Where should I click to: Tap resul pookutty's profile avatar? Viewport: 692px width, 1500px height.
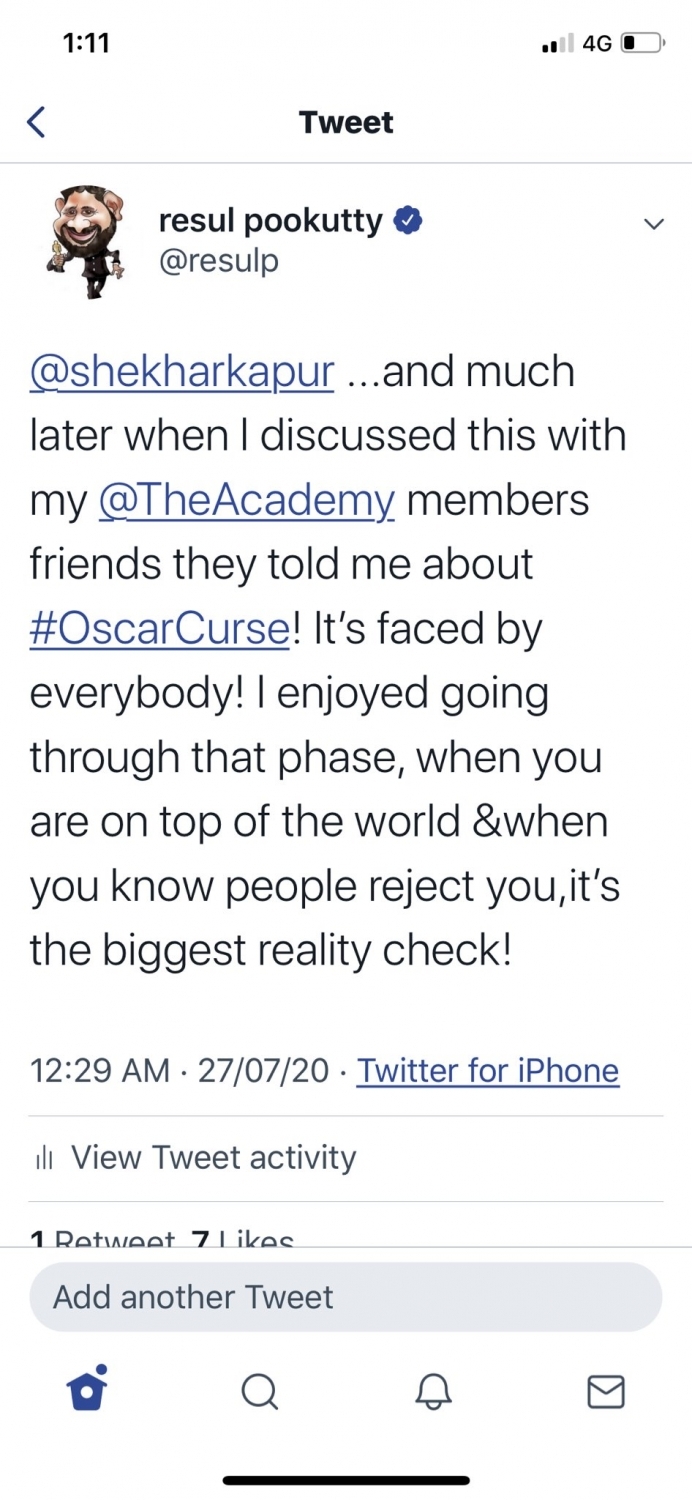click(85, 240)
